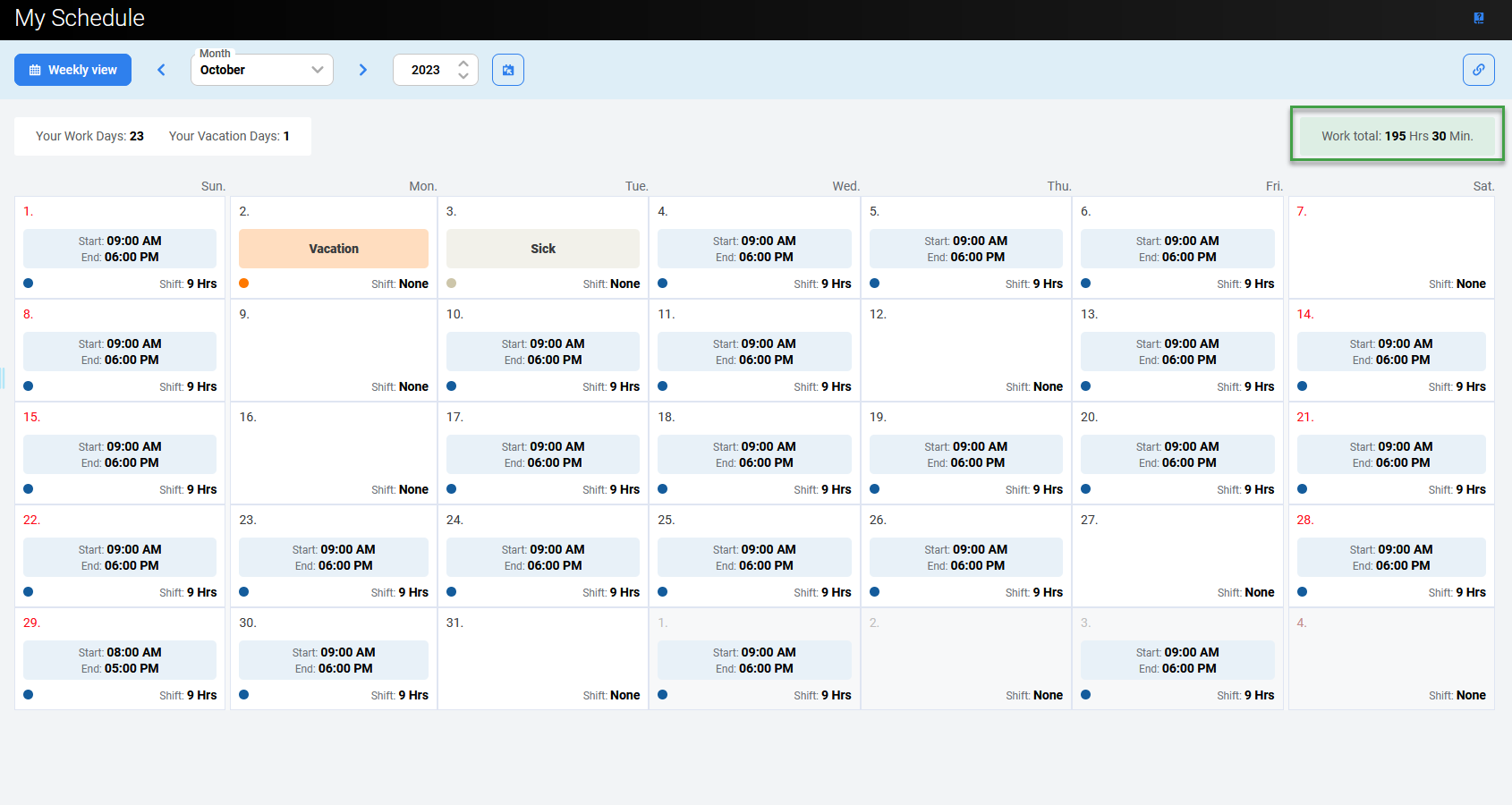Click the year 2023 input field
Screen dimensions: 1512x805
(x=426, y=70)
